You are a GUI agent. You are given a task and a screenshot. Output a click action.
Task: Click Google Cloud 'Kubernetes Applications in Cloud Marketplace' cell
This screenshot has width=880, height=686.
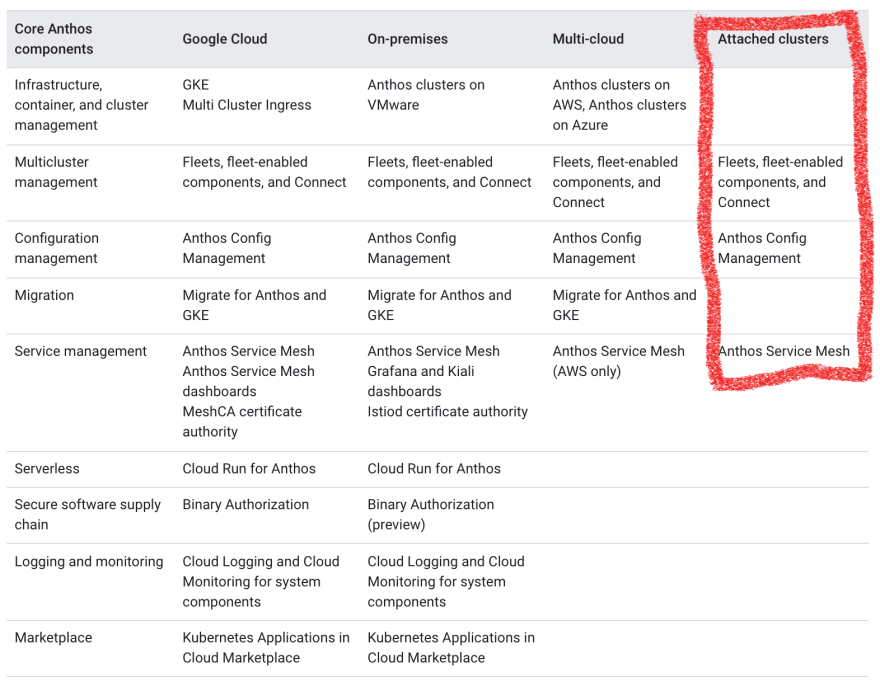click(266, 648)
